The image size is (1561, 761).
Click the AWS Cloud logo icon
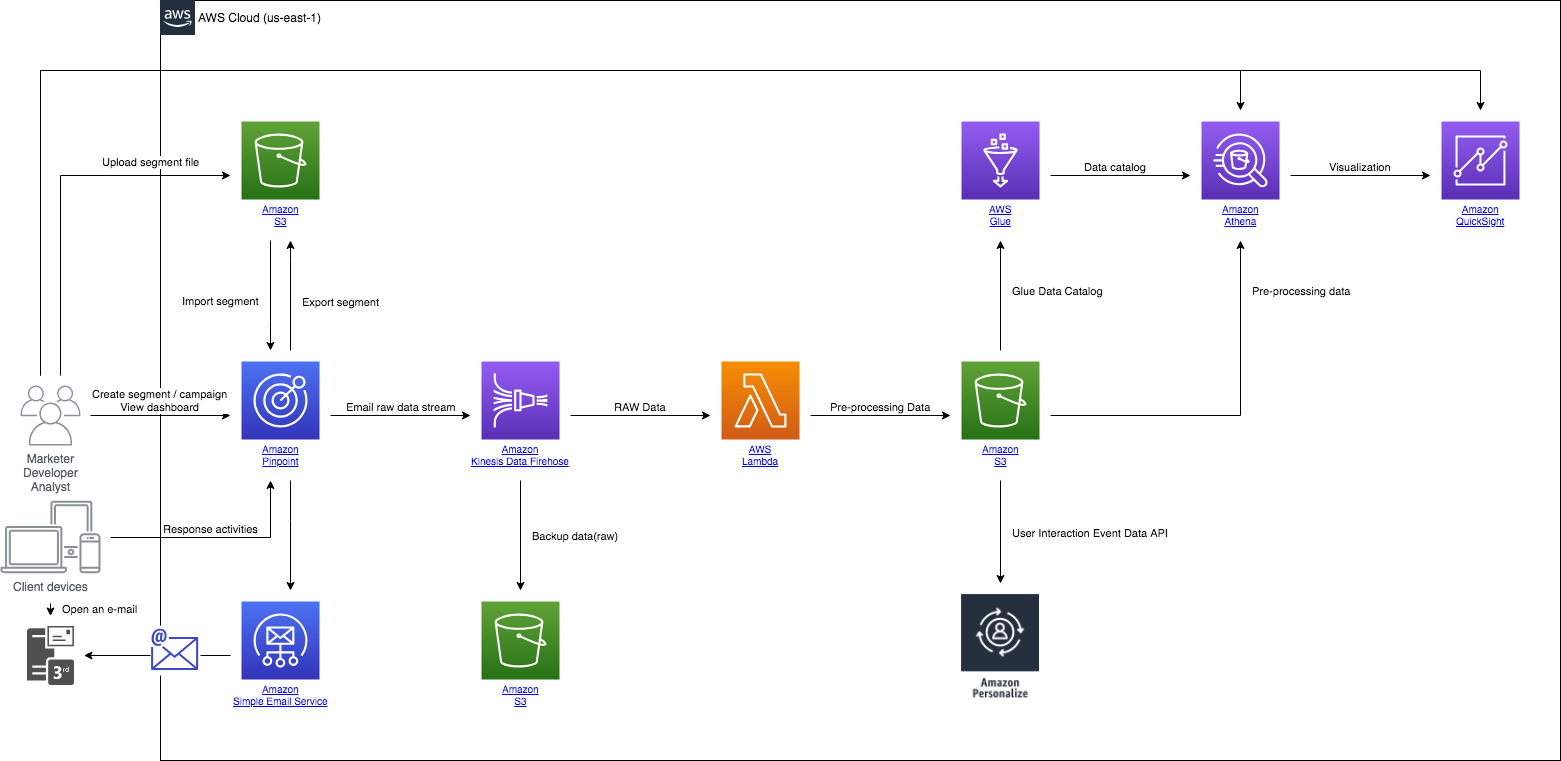pos(177,18)
